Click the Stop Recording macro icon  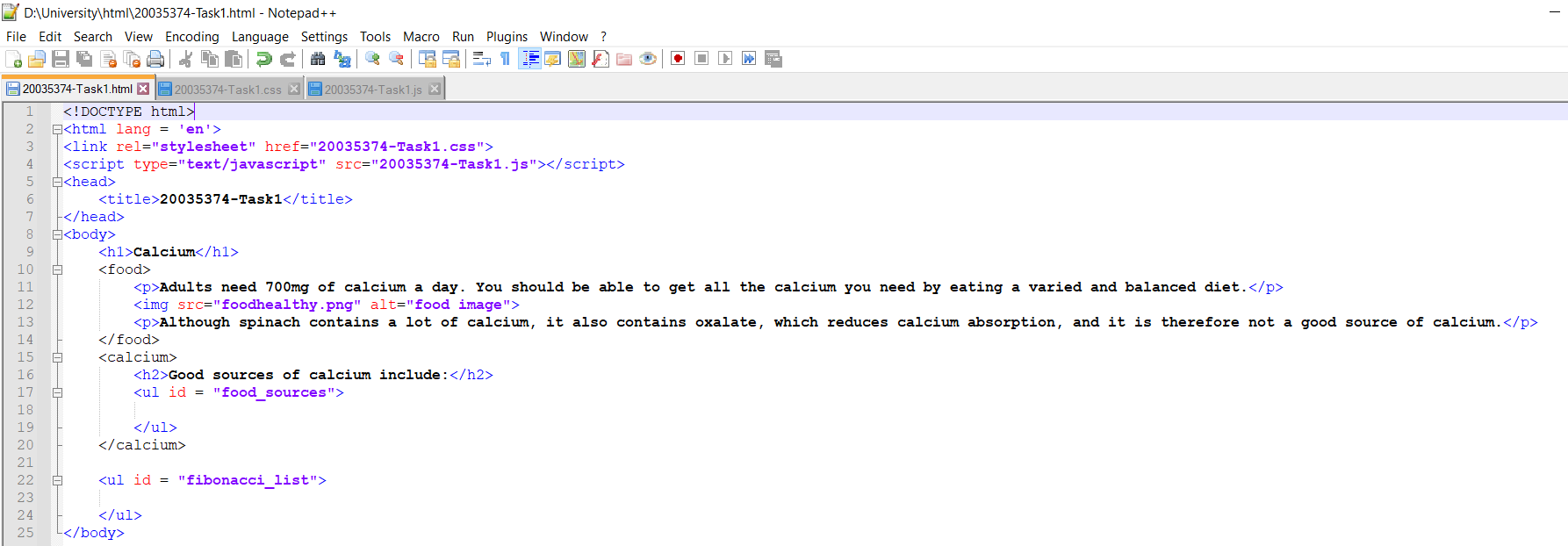[701, 59]
